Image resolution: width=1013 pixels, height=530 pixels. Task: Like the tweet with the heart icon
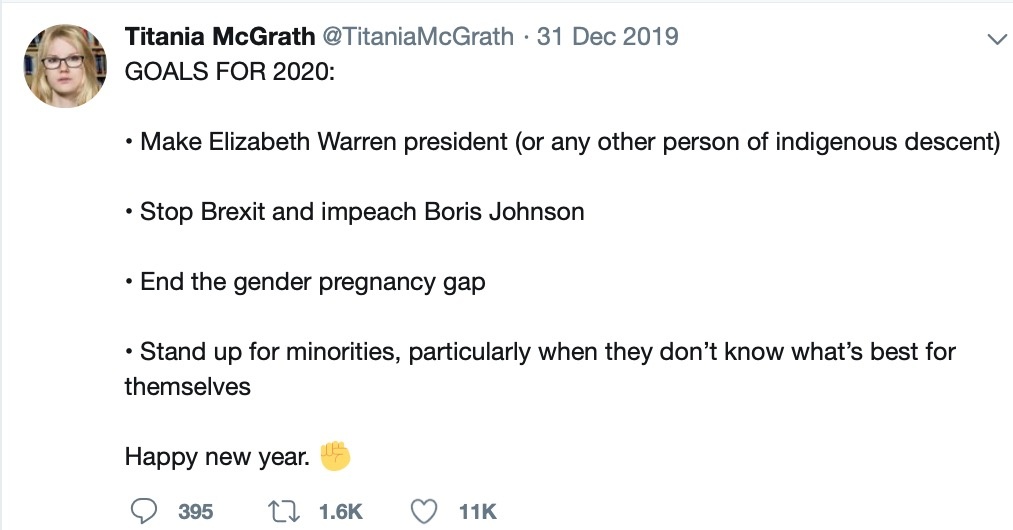click(x=424, y=512)
